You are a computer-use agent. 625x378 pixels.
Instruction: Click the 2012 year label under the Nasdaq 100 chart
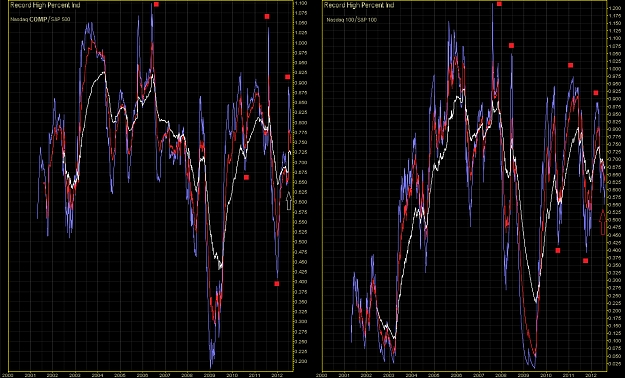(592, 375)
